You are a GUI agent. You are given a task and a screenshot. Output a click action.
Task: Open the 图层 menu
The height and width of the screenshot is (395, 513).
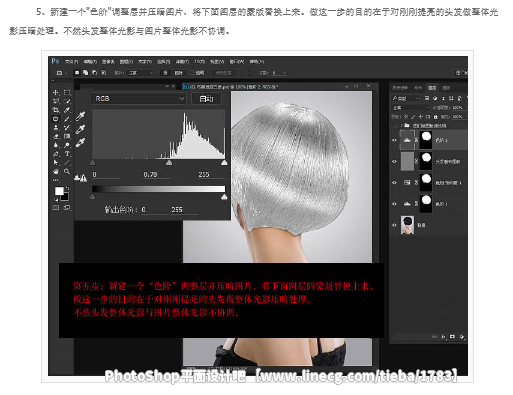[126, 62]
